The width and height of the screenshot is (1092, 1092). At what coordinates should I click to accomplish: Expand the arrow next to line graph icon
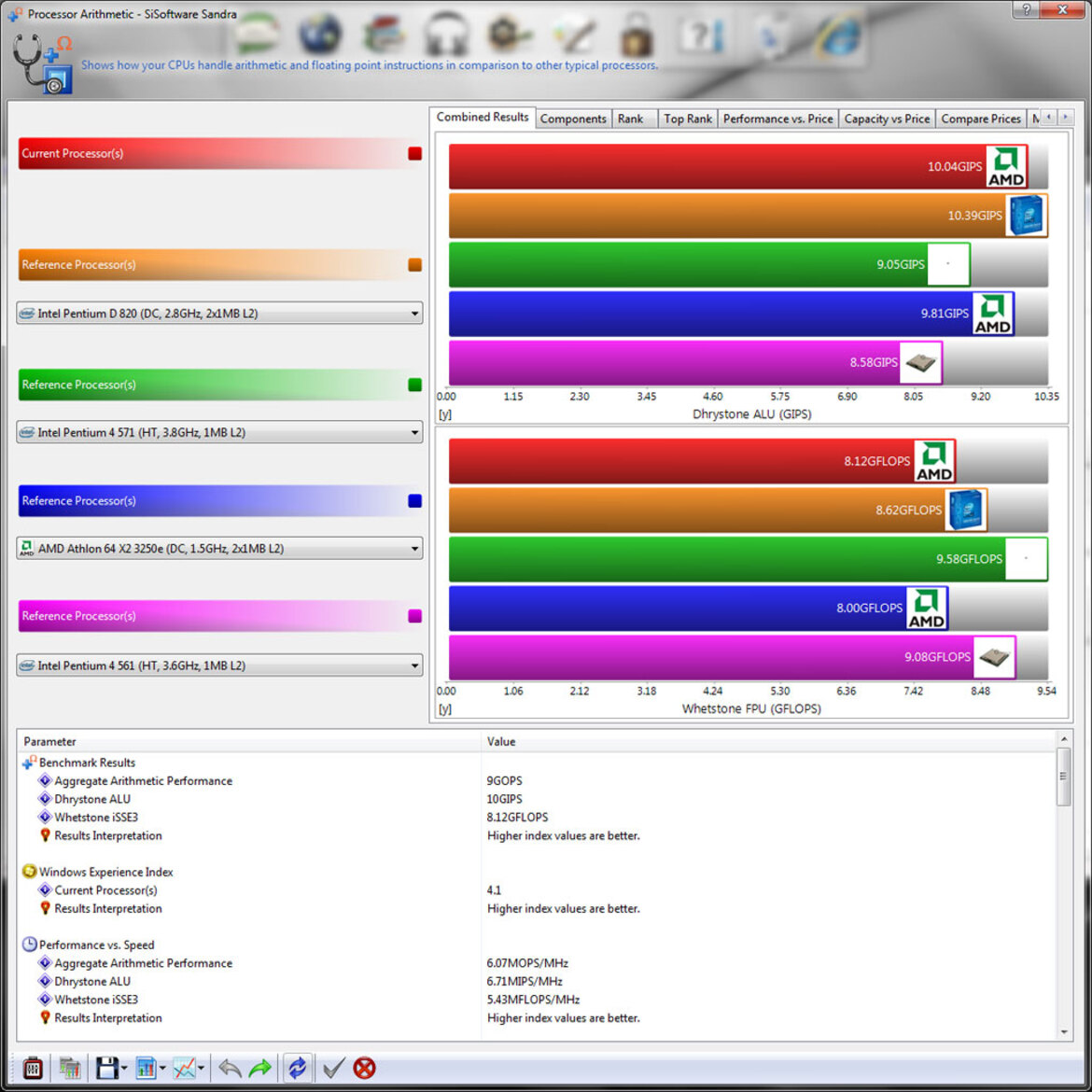(x=201, y=1068)
